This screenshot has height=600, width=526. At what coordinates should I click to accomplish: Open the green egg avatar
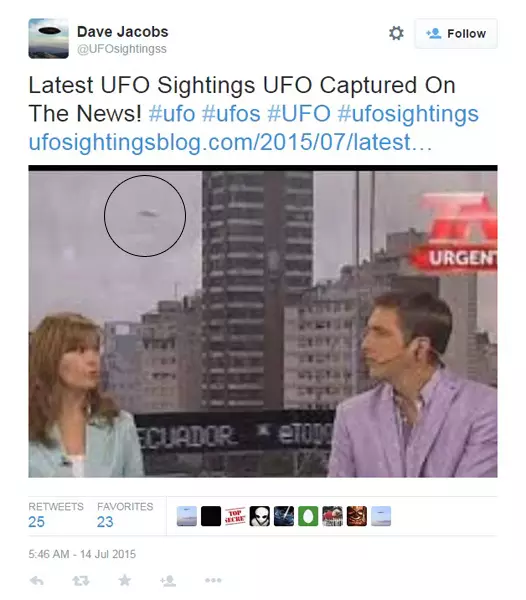click(x=308, y=516)
